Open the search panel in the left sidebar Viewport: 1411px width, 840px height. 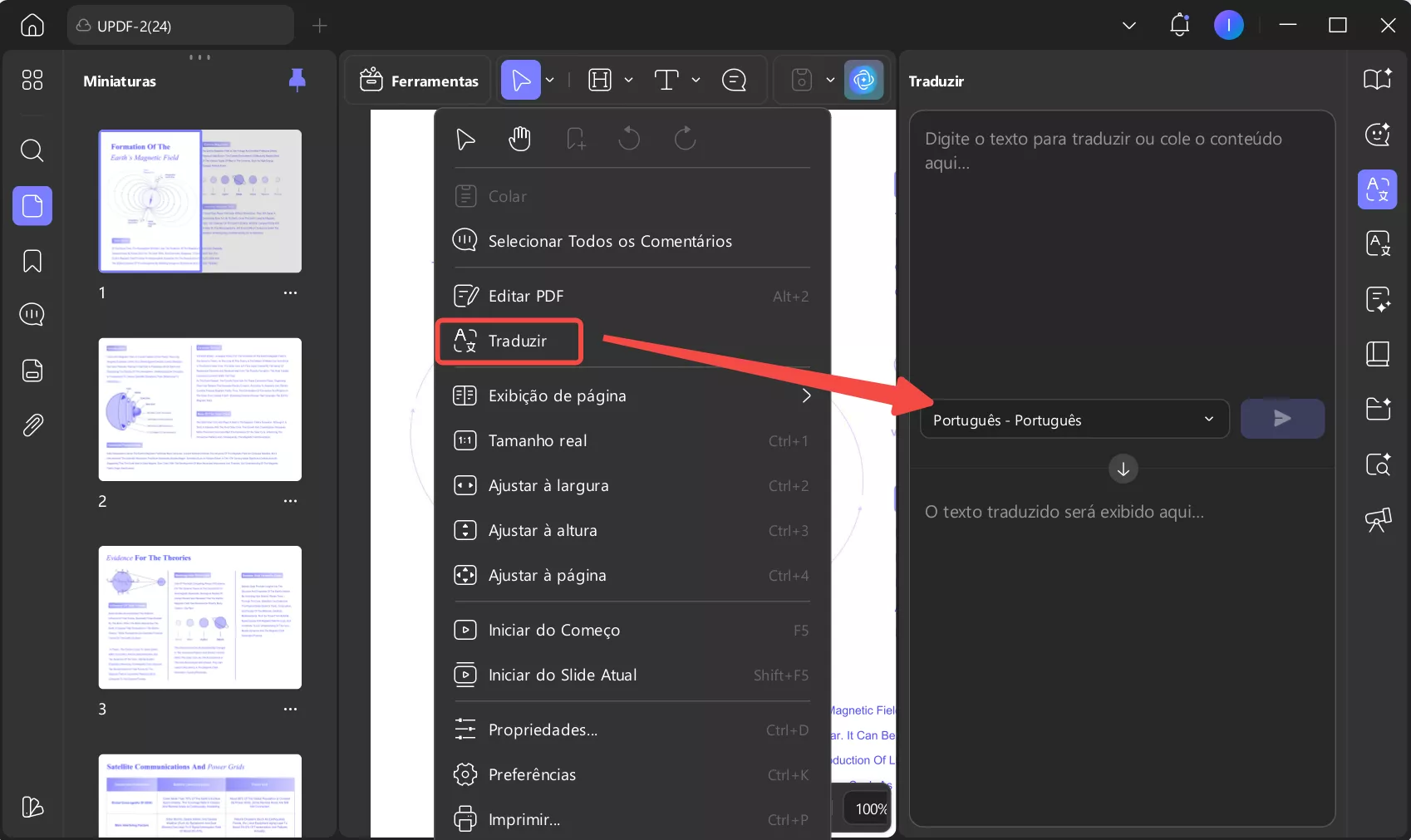tap(32, 151)
